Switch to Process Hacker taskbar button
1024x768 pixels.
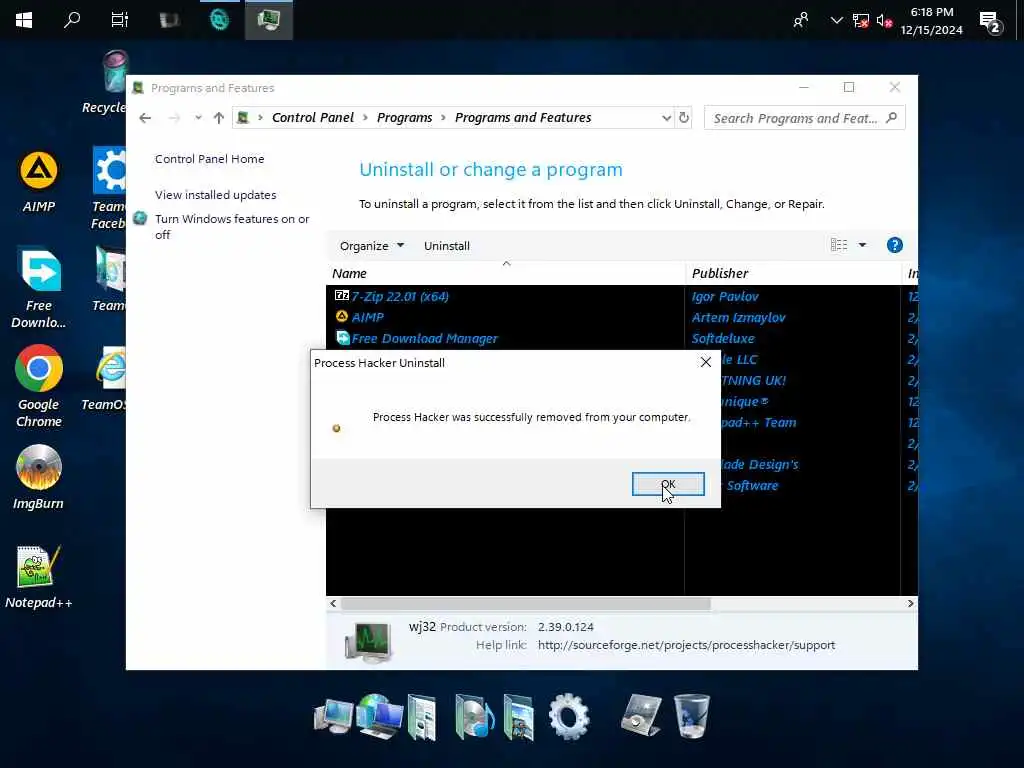[268, 20]
